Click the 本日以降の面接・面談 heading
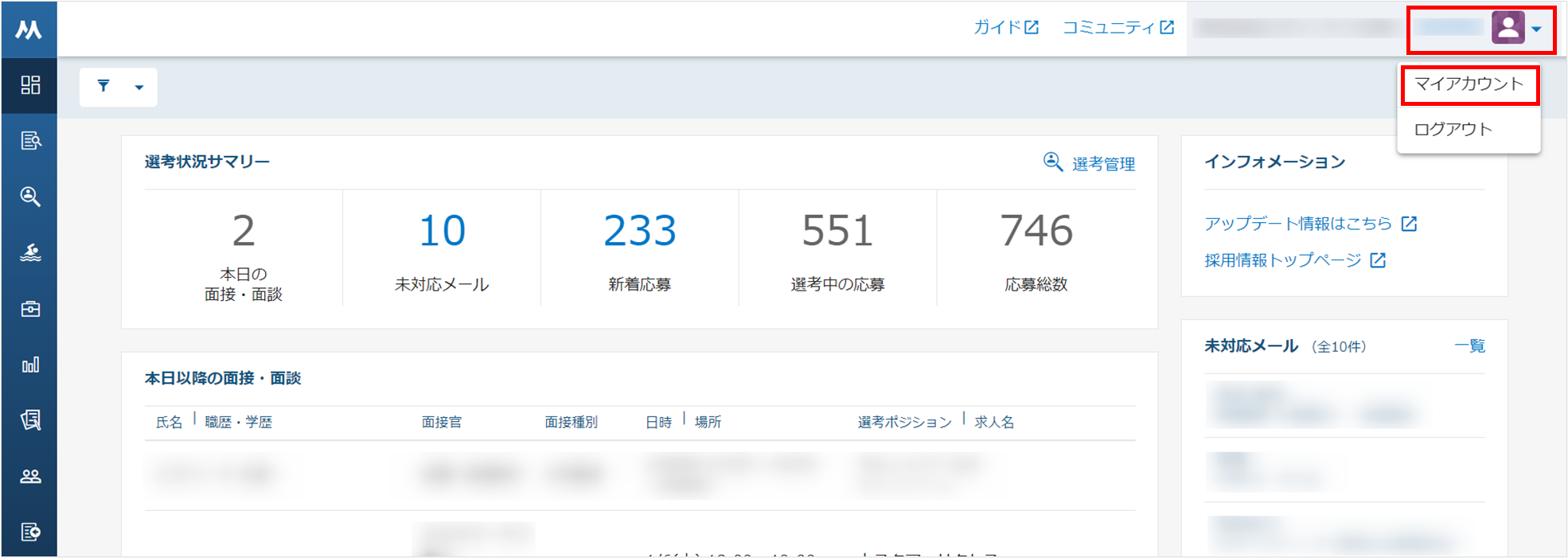Viewport: 1568px width, 558px height. click(x=223, y=378)
